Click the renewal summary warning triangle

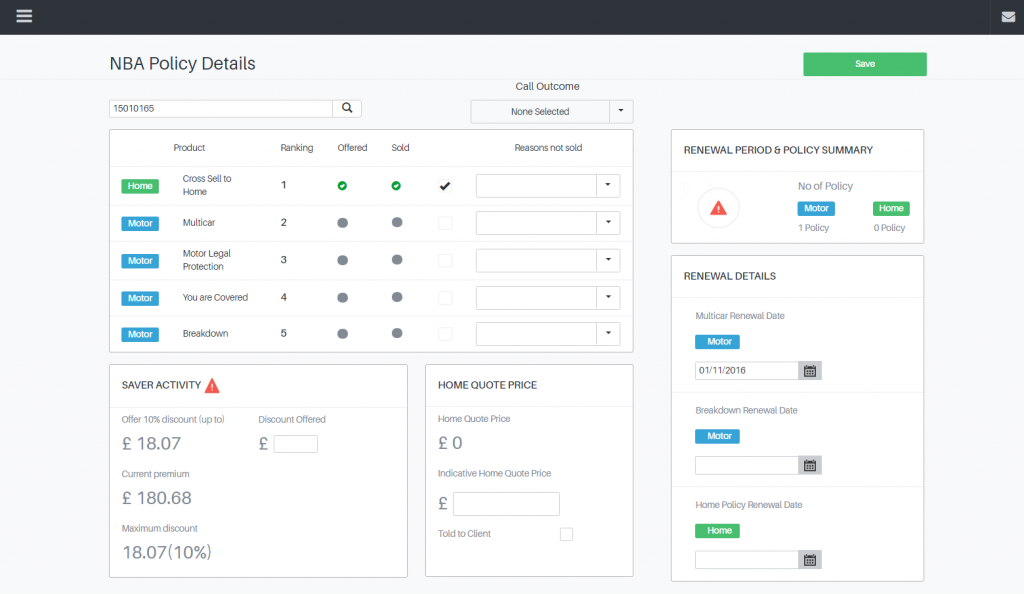pyautogui.click(x=718, y=208)
